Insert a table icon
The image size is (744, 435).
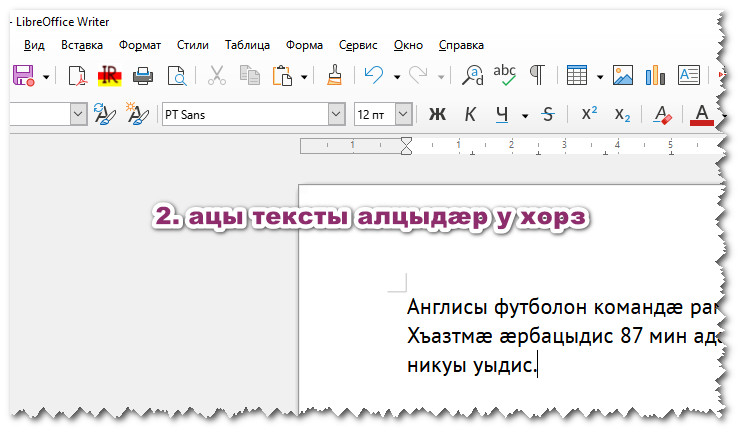tap(577, 75)
